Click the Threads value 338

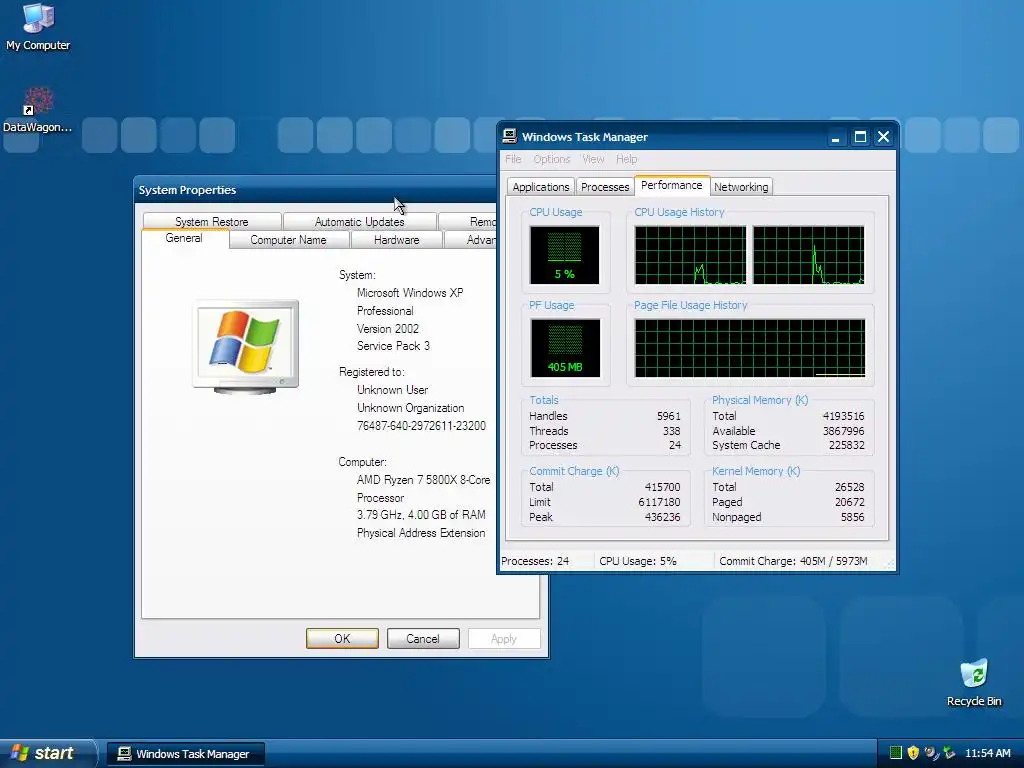[x=671, y=431]
